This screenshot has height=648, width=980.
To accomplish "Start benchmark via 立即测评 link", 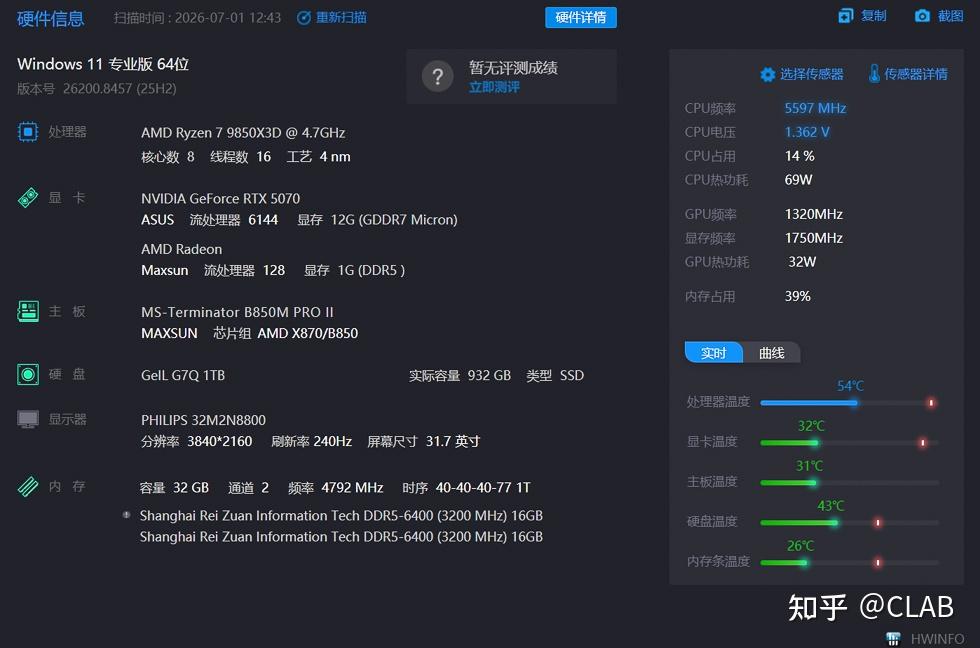I will [494, 87].
